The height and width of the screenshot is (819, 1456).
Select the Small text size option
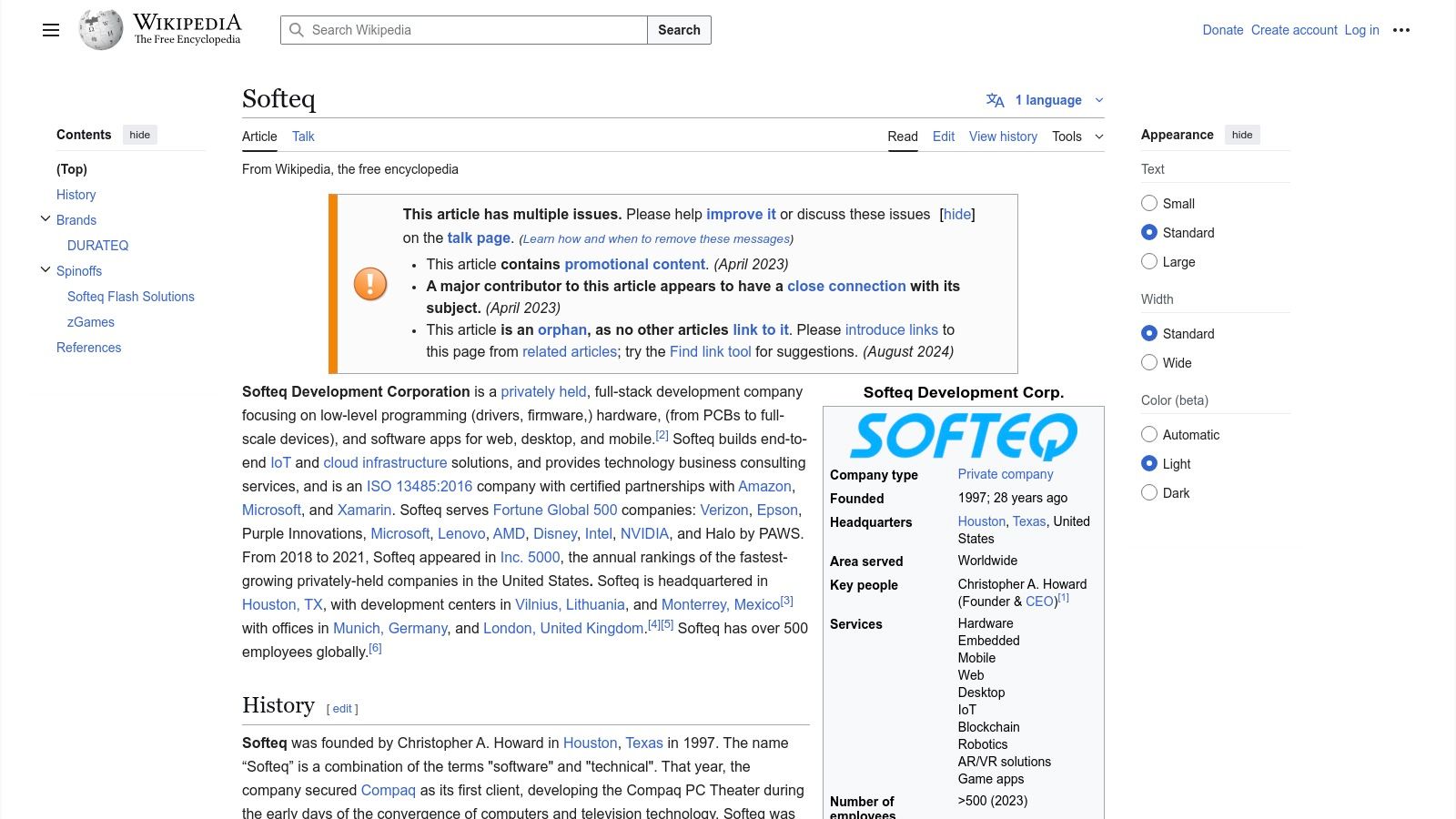(x=1149, y=204)
